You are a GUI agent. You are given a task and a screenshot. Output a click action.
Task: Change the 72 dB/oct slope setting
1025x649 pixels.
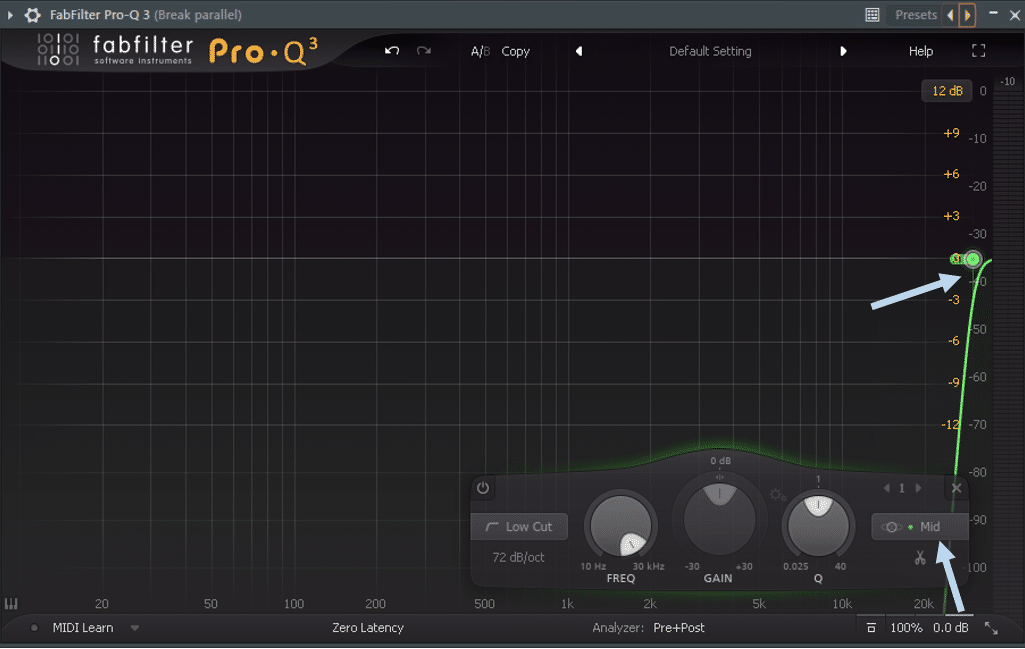[x=518, y=557]
